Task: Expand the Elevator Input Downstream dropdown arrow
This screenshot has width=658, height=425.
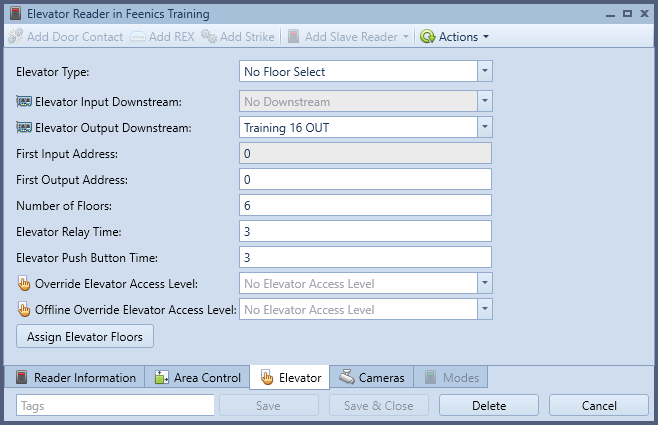Action: point(485,101)
